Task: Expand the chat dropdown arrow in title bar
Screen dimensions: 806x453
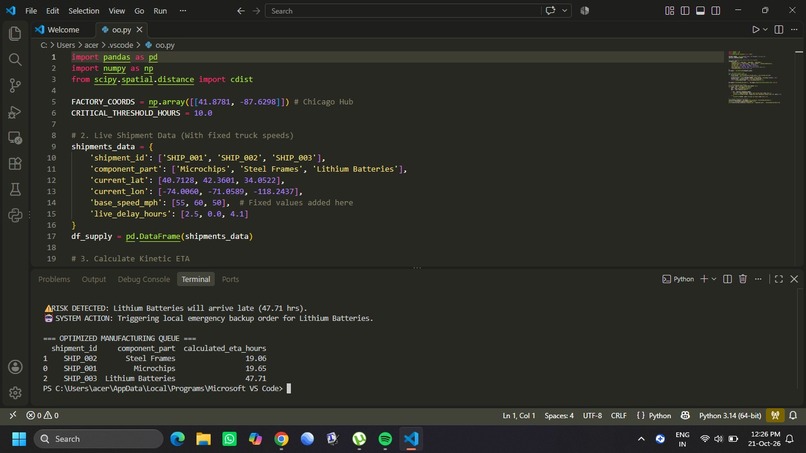Action: coord(564,11)
